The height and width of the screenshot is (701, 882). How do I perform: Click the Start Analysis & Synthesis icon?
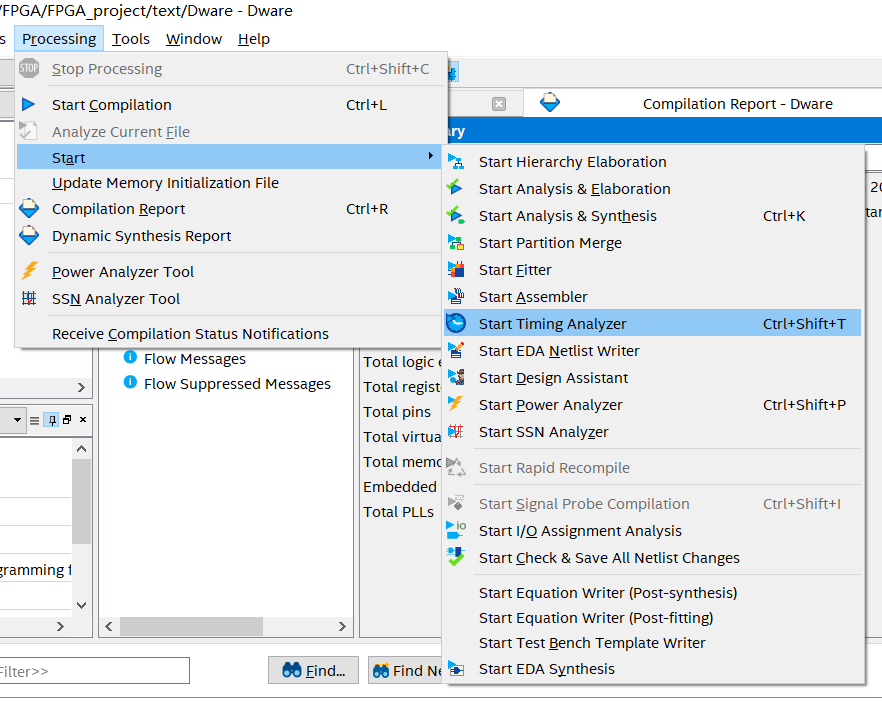[x=456, y=215]
